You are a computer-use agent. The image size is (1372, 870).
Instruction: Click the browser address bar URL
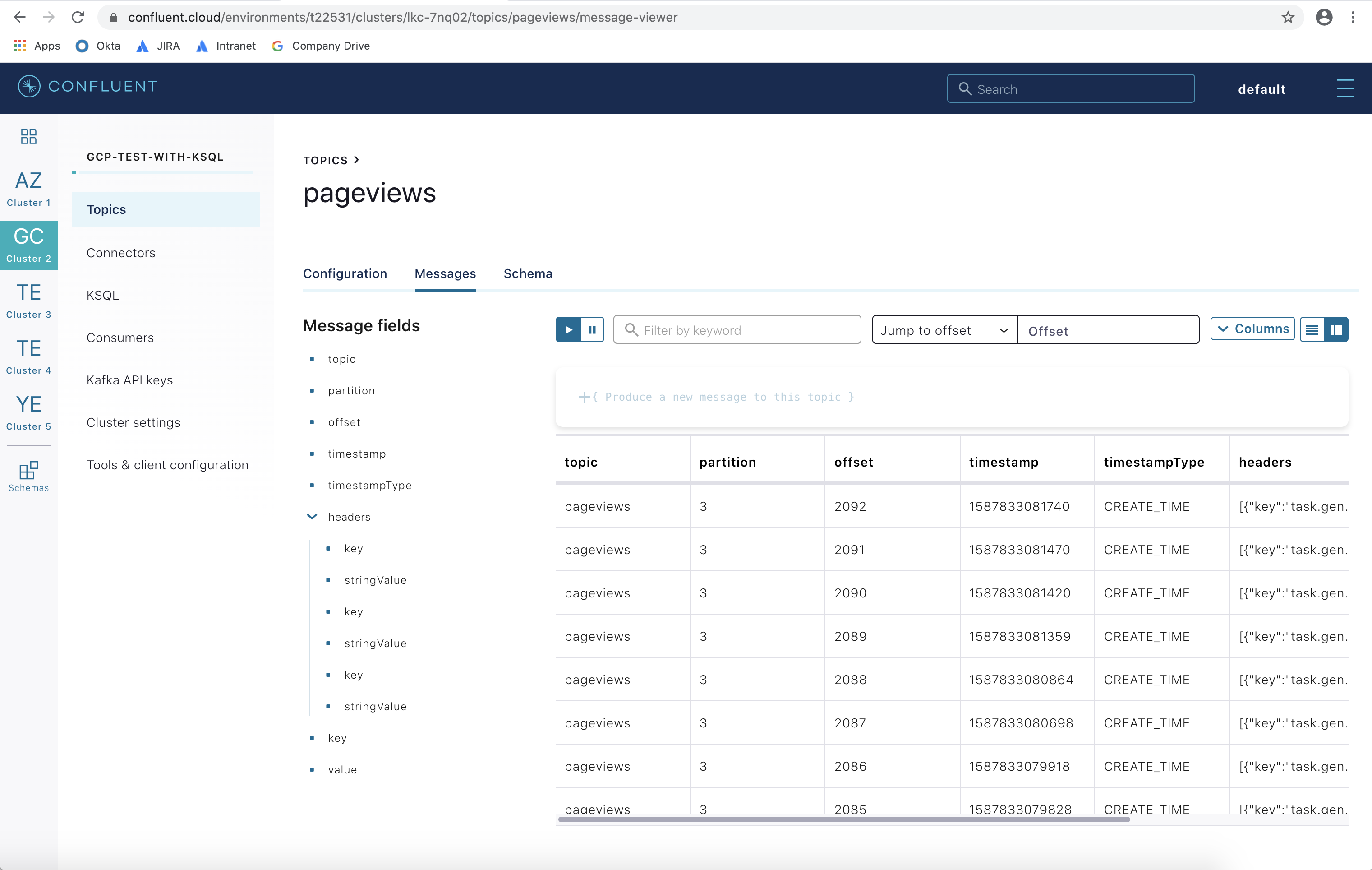pos(402,18)
